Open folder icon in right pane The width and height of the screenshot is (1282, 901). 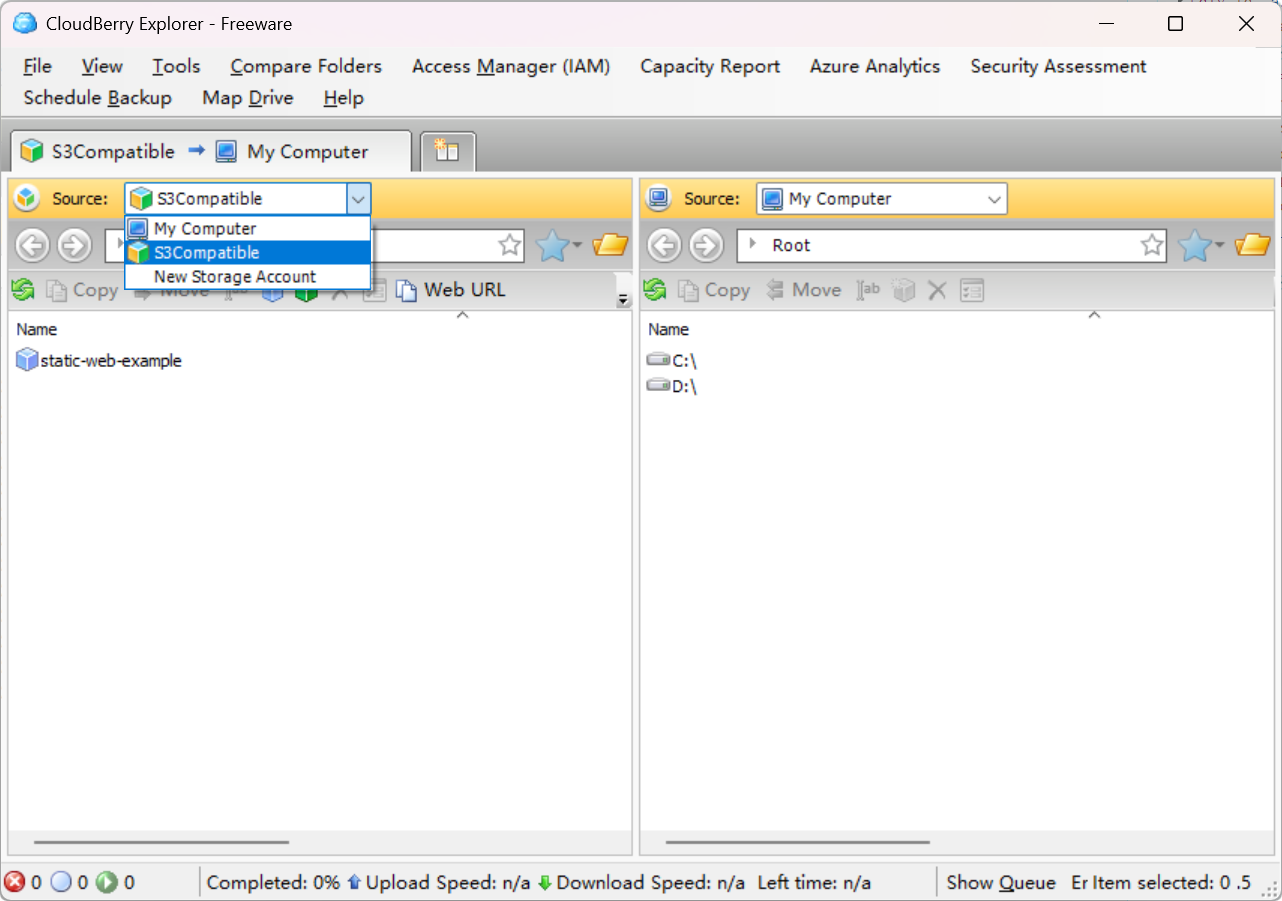1252,245
